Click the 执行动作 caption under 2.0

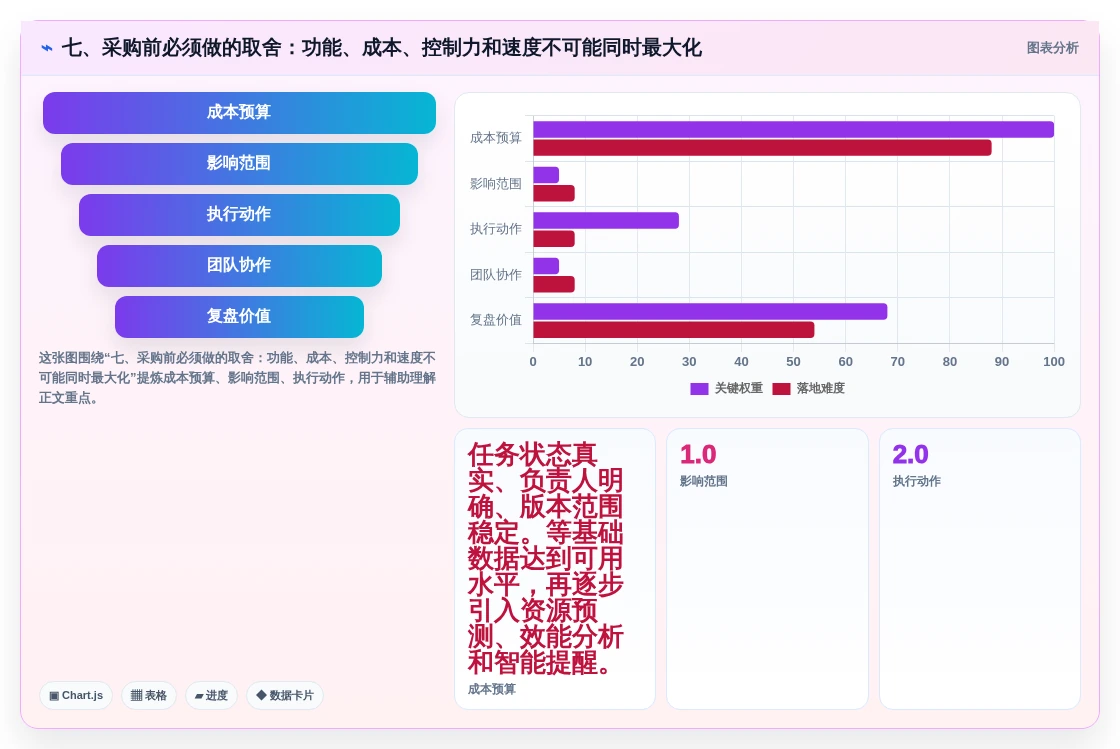(x=916, y=481)
